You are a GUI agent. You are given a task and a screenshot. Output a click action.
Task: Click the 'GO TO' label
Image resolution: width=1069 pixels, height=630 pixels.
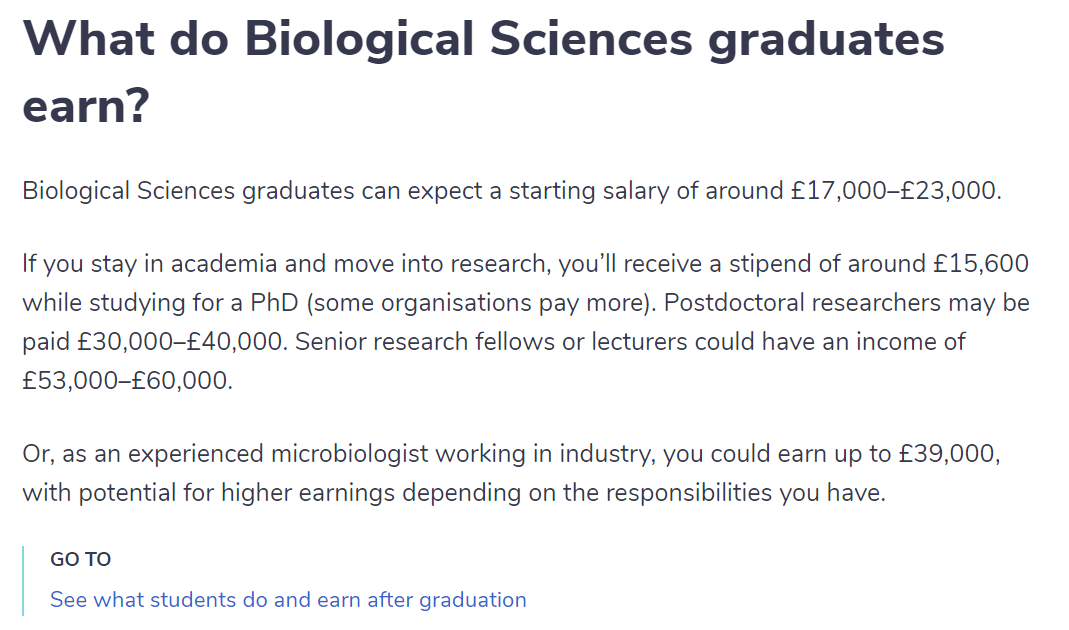[x=80, y=559]
